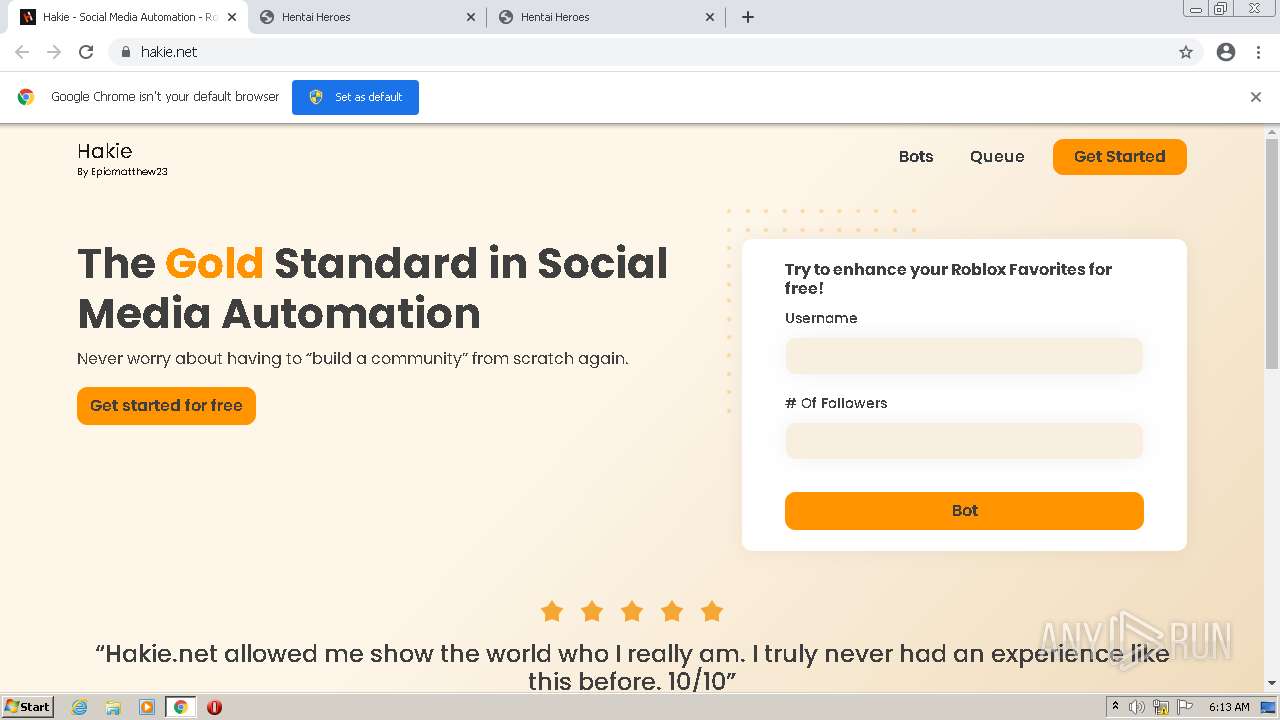This screenshot has width=1280, height=720.
Task: Click the By Epicmatthew23 subtitle text
Action: point(122,172)
